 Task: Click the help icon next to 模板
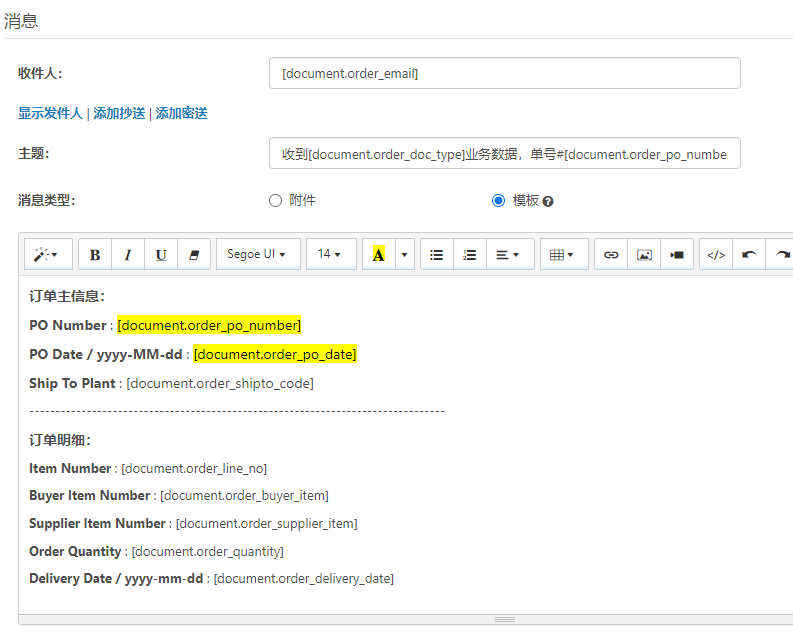(x=548, y=202)
